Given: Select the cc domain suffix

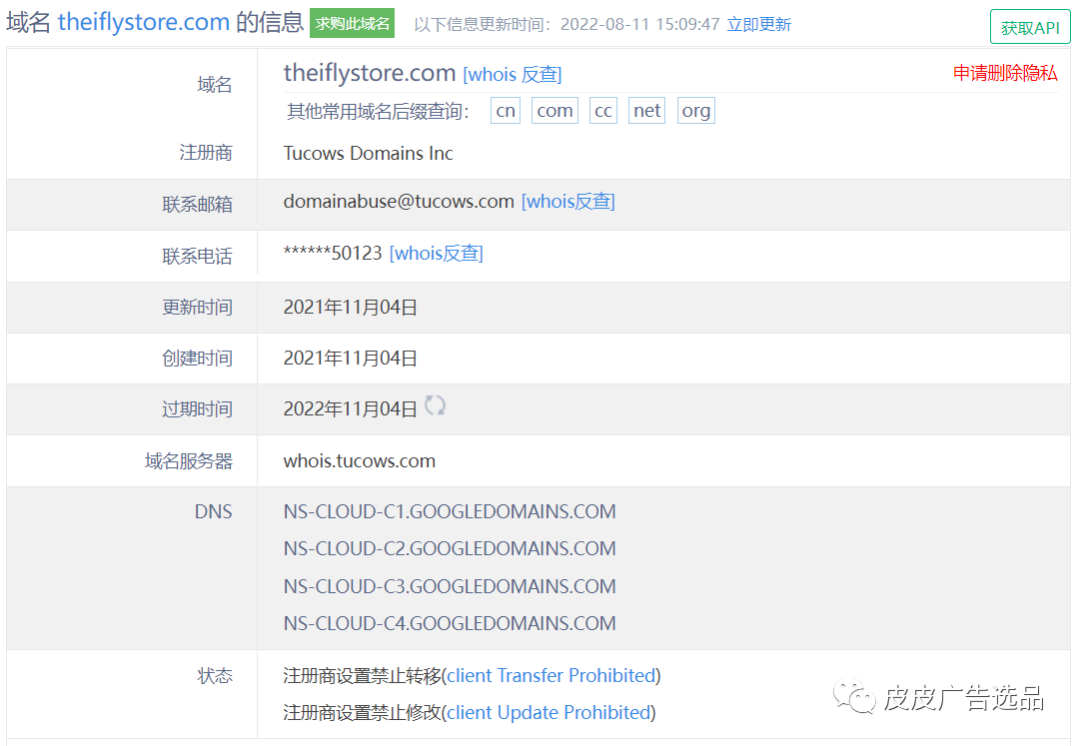Looking at the screenshot, I should point(603,111).
